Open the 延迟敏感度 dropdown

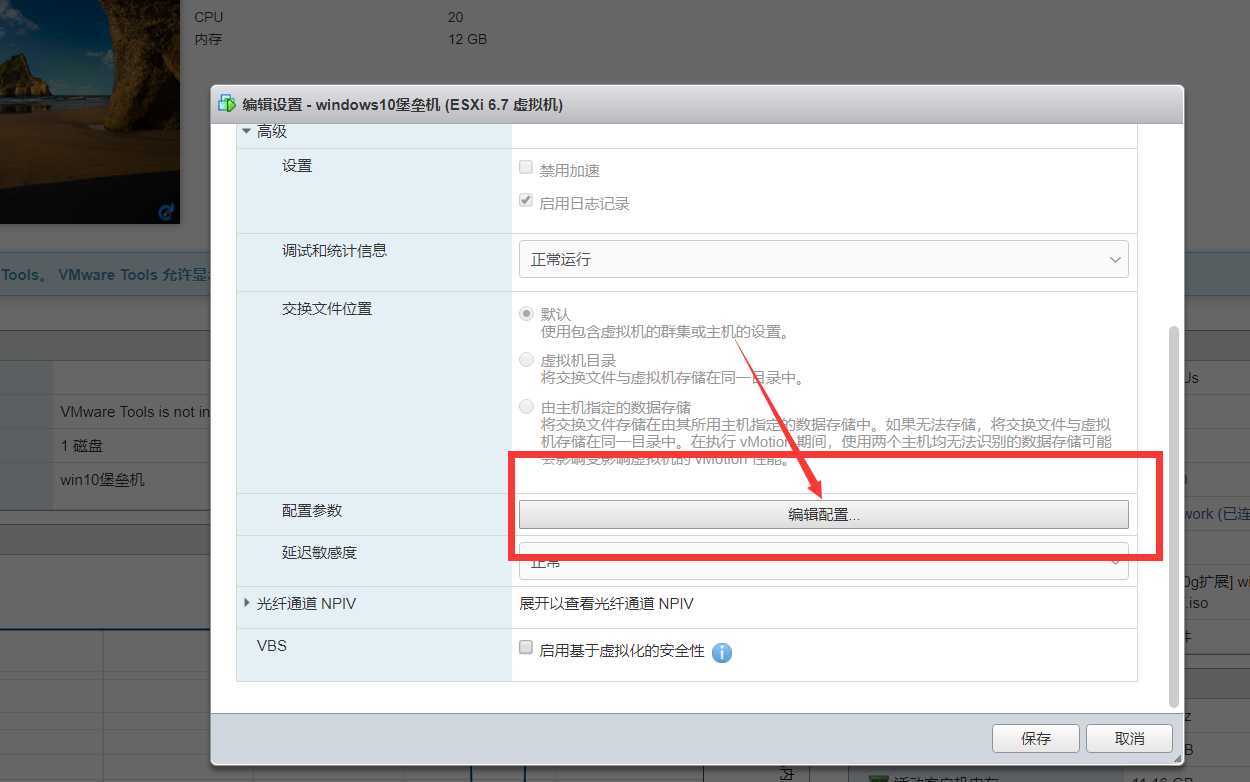click(x=823, y=561)
